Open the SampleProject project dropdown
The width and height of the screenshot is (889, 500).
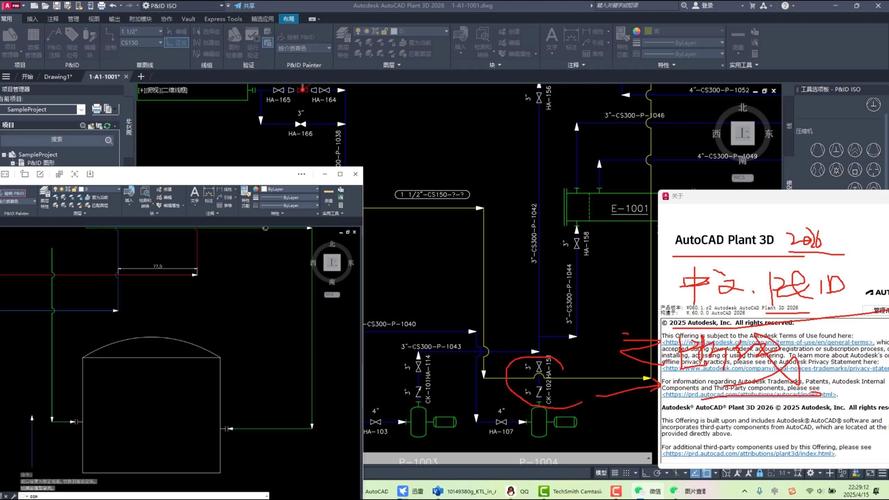click(x=80, y=109)
